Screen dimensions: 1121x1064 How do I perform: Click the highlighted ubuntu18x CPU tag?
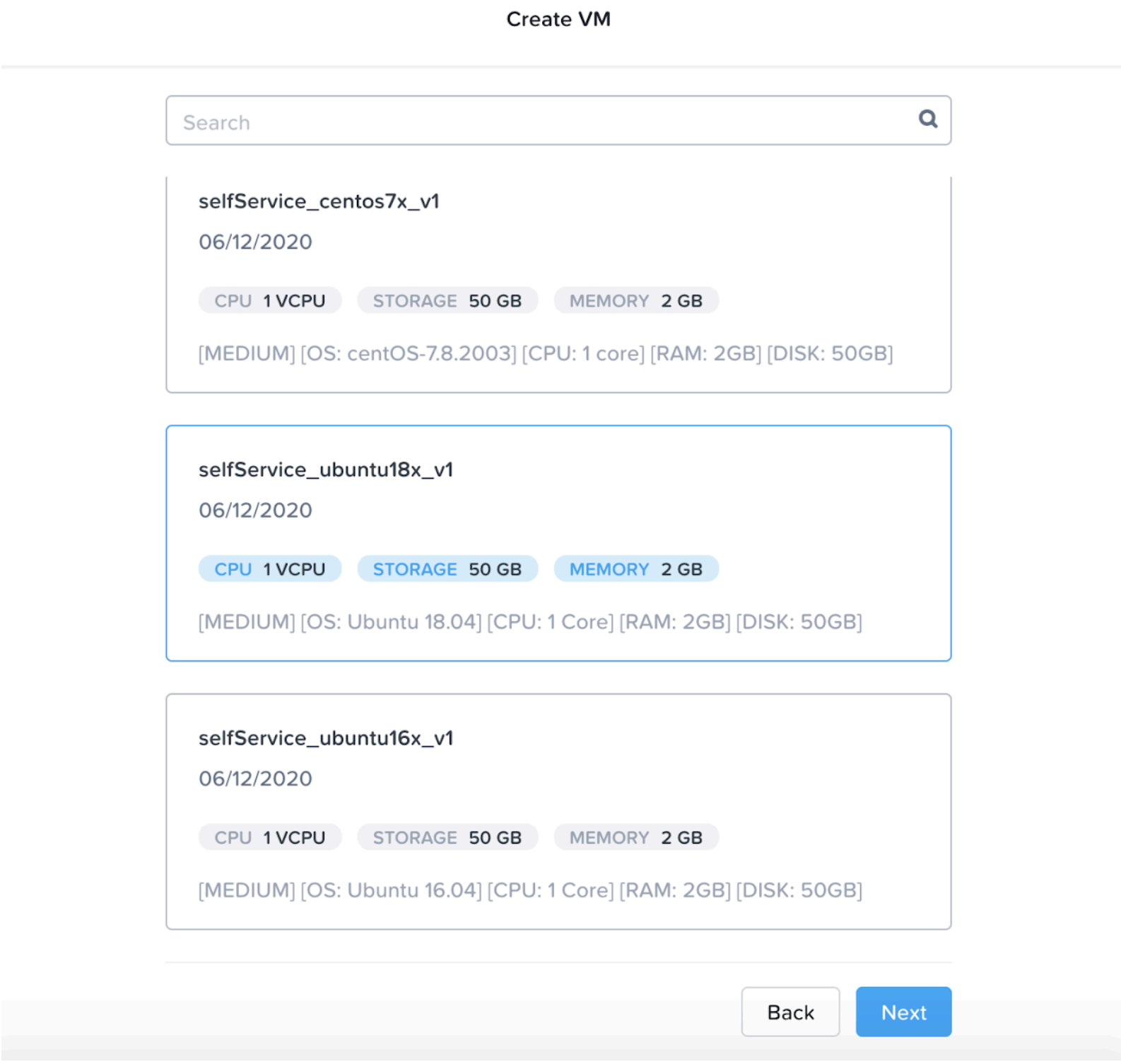270,569
